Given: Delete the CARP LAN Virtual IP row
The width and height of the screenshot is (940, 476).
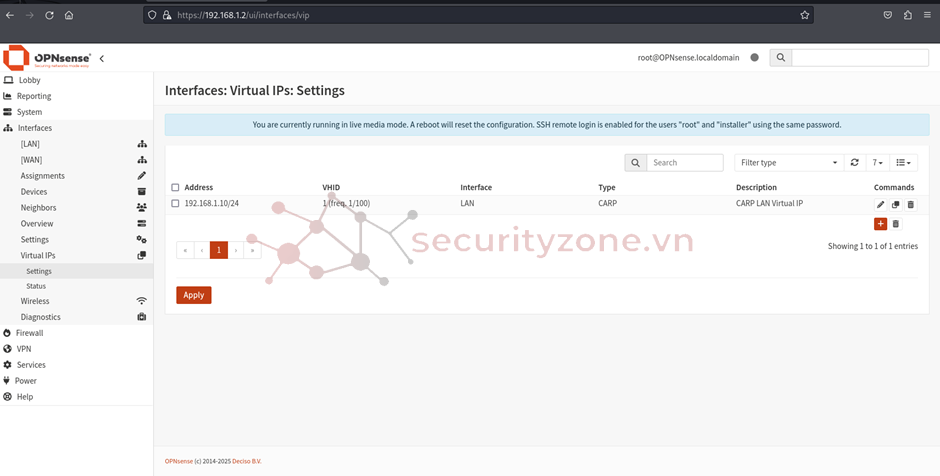Looking at the screenshot, I should click(x=911, y=204).
